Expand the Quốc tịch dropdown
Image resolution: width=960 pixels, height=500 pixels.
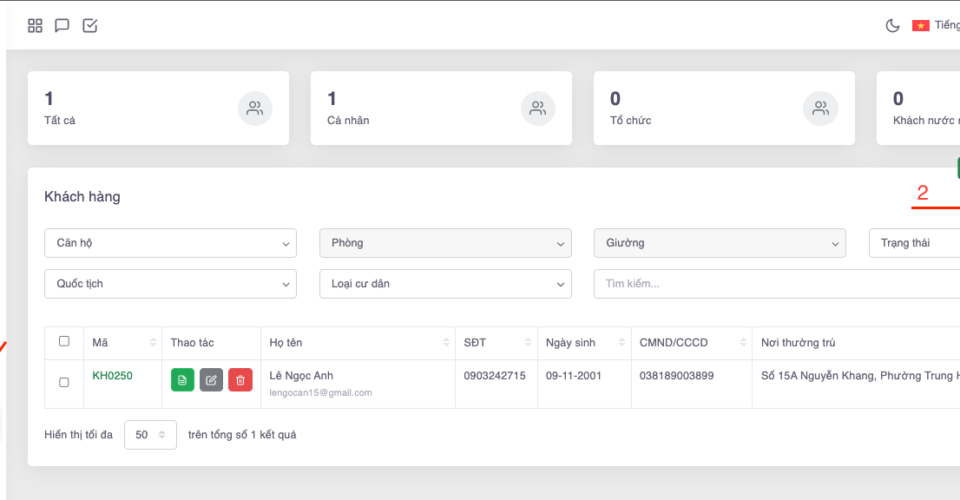170,284
